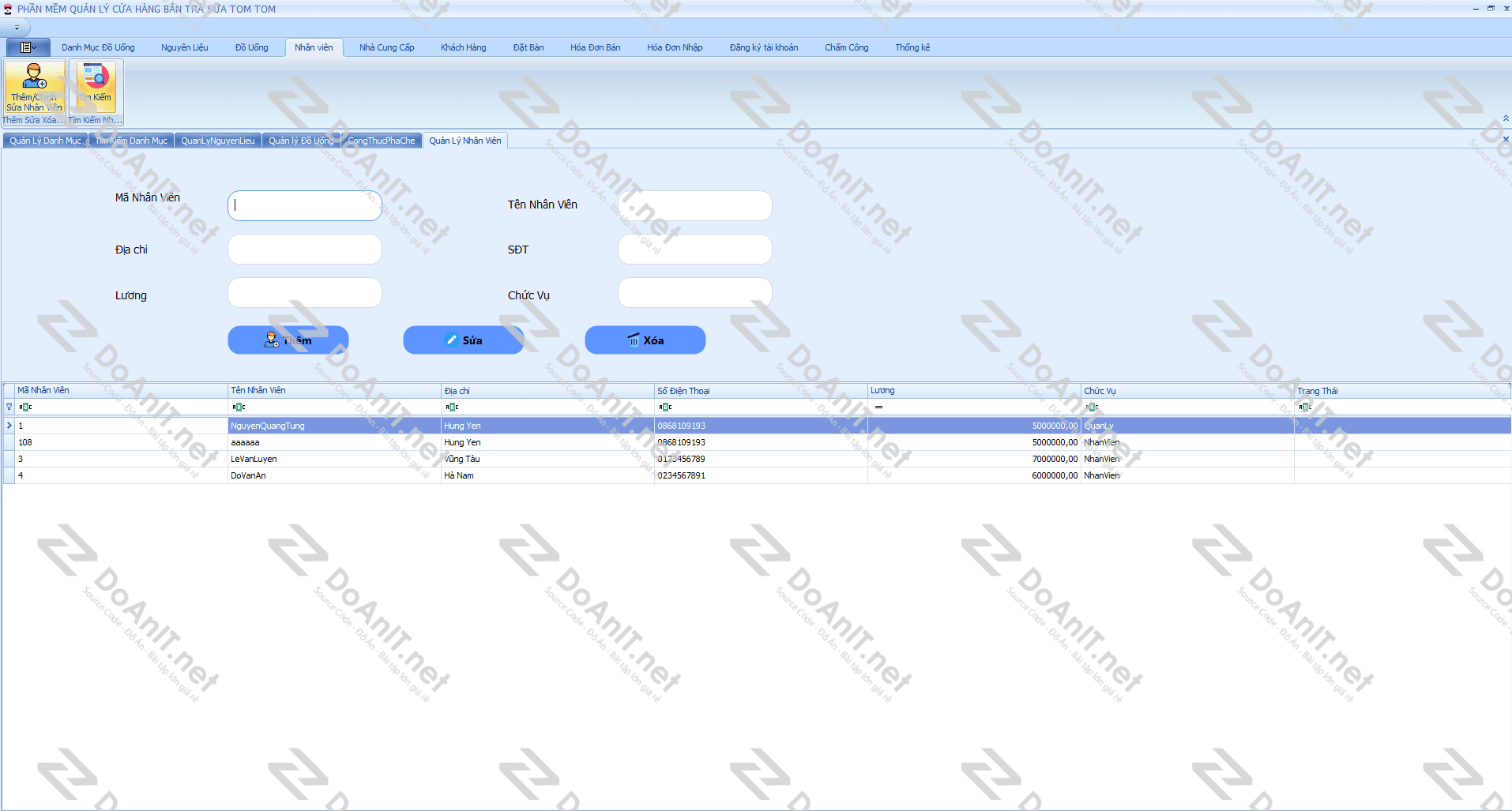Open Chức Vụ filter condition icon
This screenshot has height=811, width=1512.
coord(1092,407)
